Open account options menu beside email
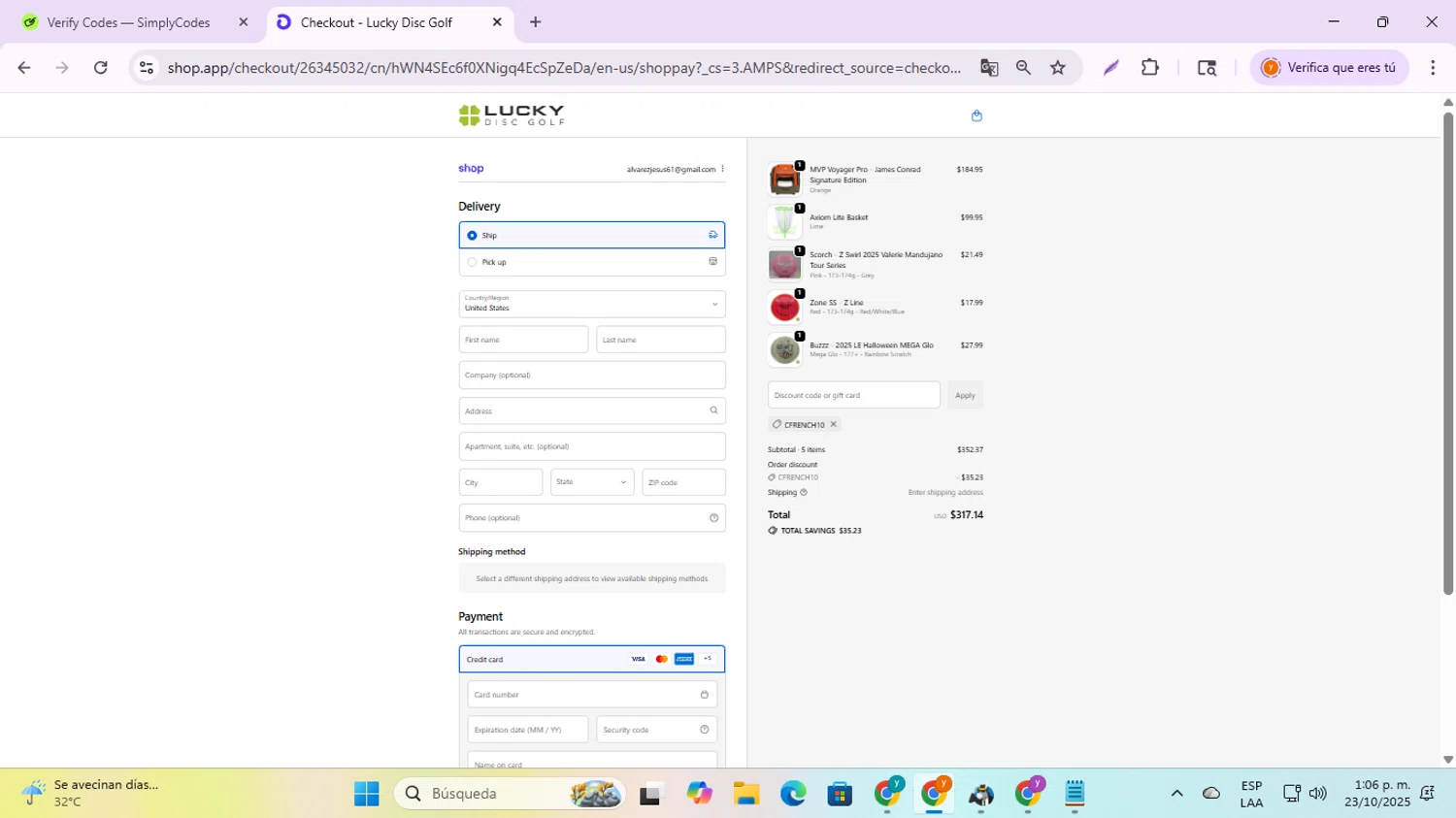Image resolution: width=1456 pixels, height=818 pixels. point(722,169)
